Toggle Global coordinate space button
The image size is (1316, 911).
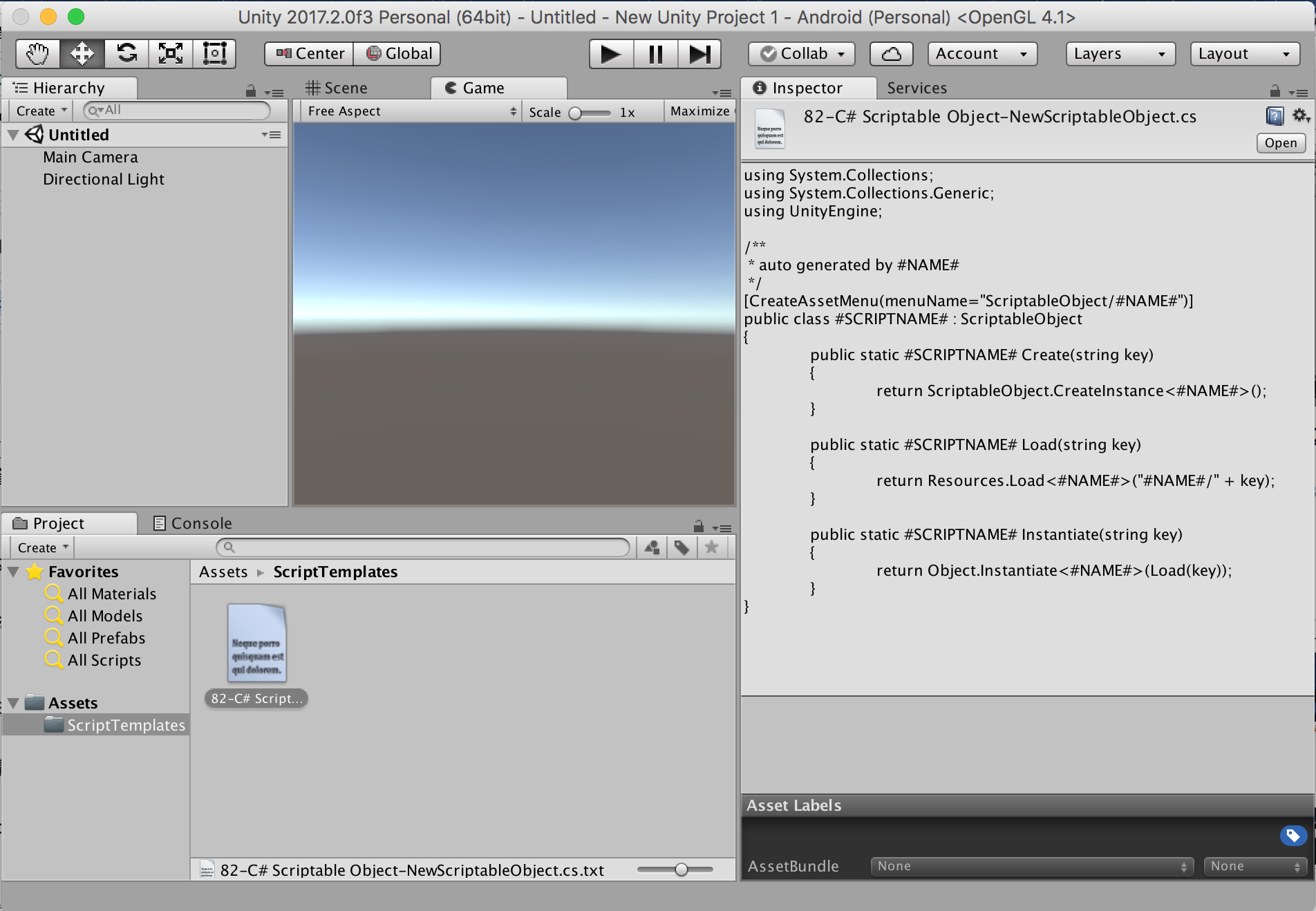pos(397,54)
